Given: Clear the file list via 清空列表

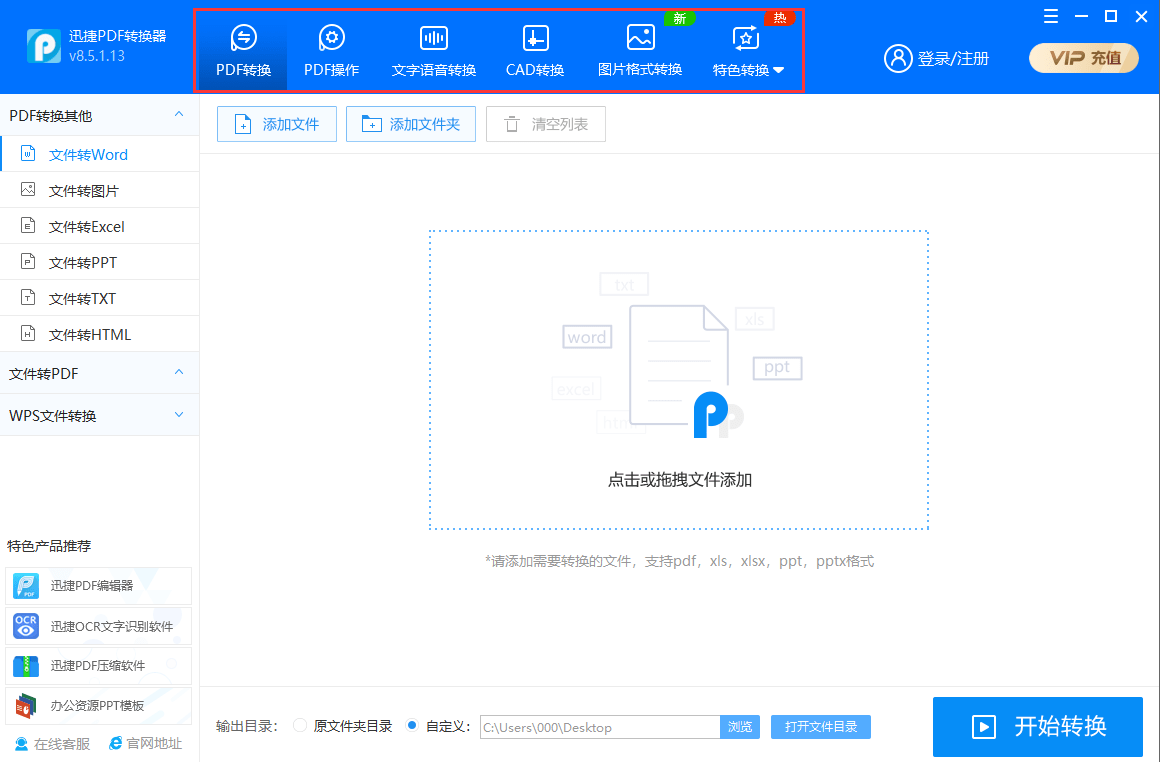Looking at the screenshot, I should pyautogui.click(x=545, y=123).
